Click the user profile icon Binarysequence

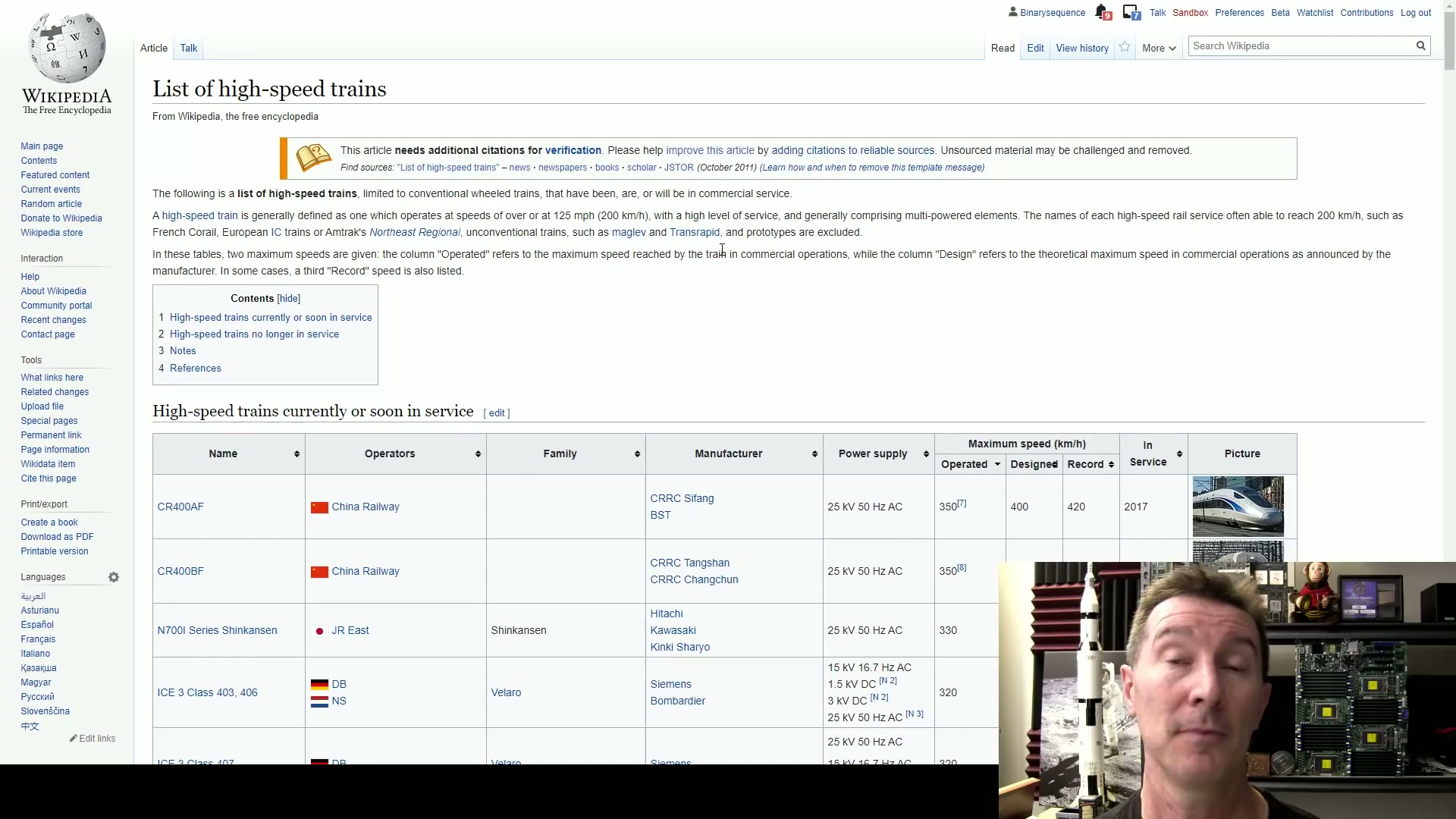(x=1012, y=12)
